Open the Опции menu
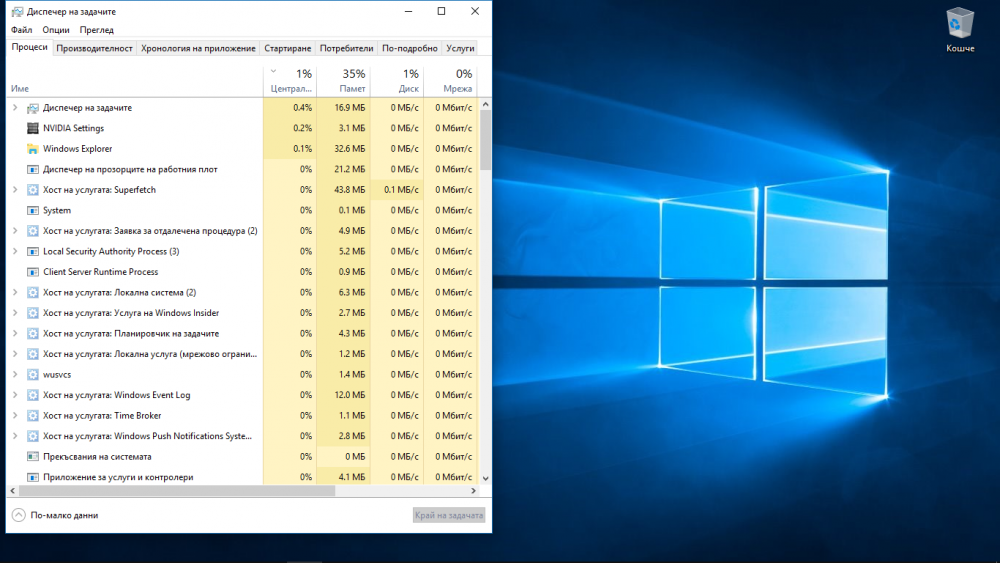The width and height of the screenshot is (1000, 563). click(56, 30)
